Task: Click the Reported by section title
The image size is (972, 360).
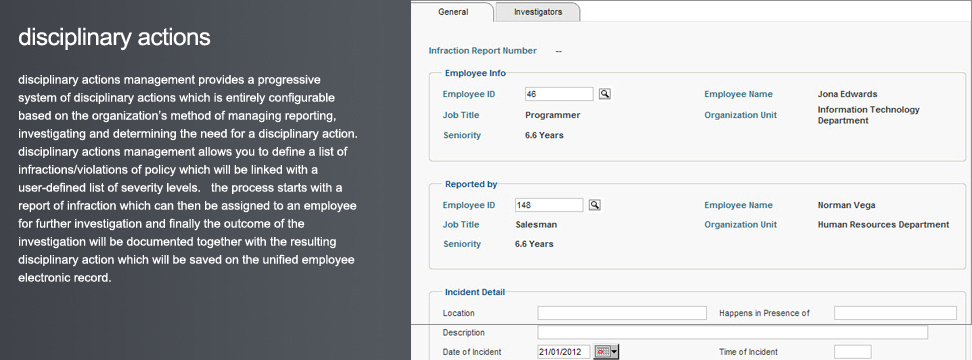Action: (471, 184)
